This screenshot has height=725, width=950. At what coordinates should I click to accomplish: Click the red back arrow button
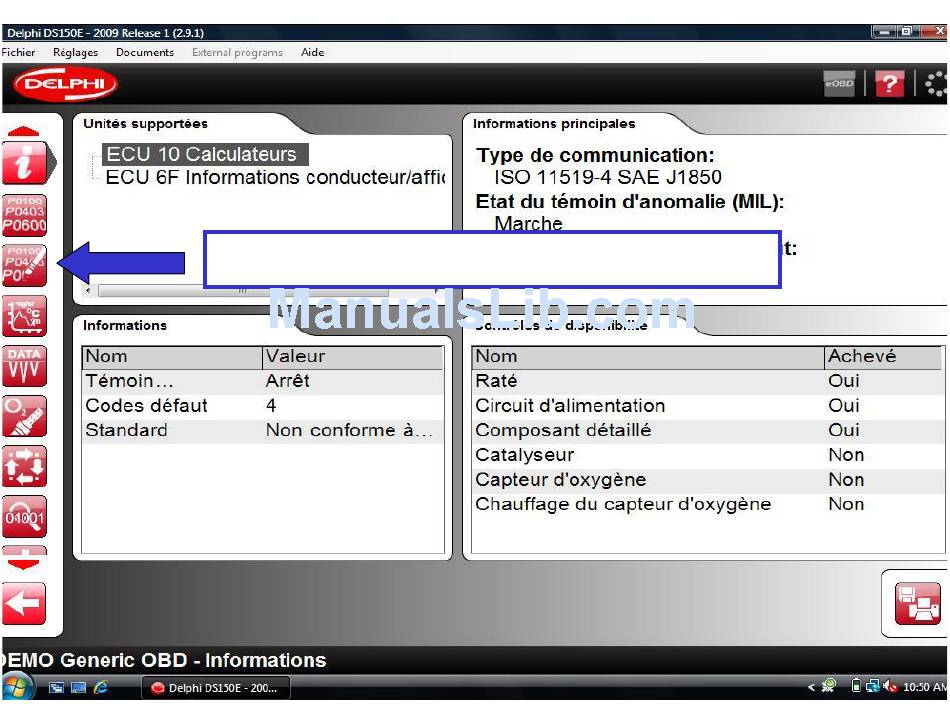coord(24,603)
